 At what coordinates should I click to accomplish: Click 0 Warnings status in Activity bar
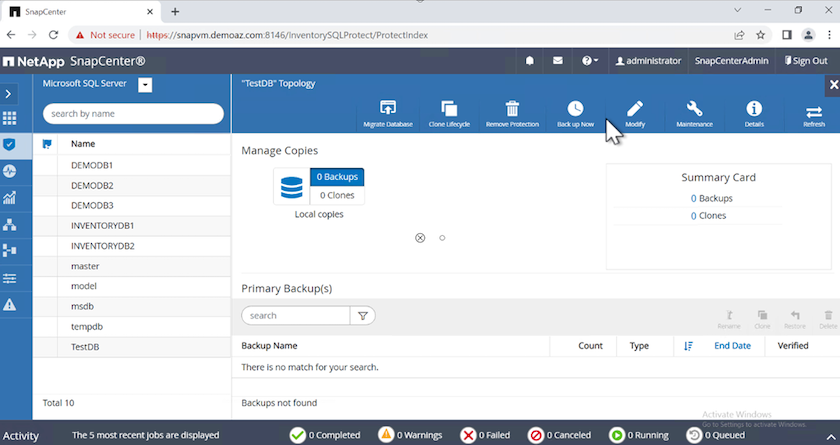click(x=410, y=435)
